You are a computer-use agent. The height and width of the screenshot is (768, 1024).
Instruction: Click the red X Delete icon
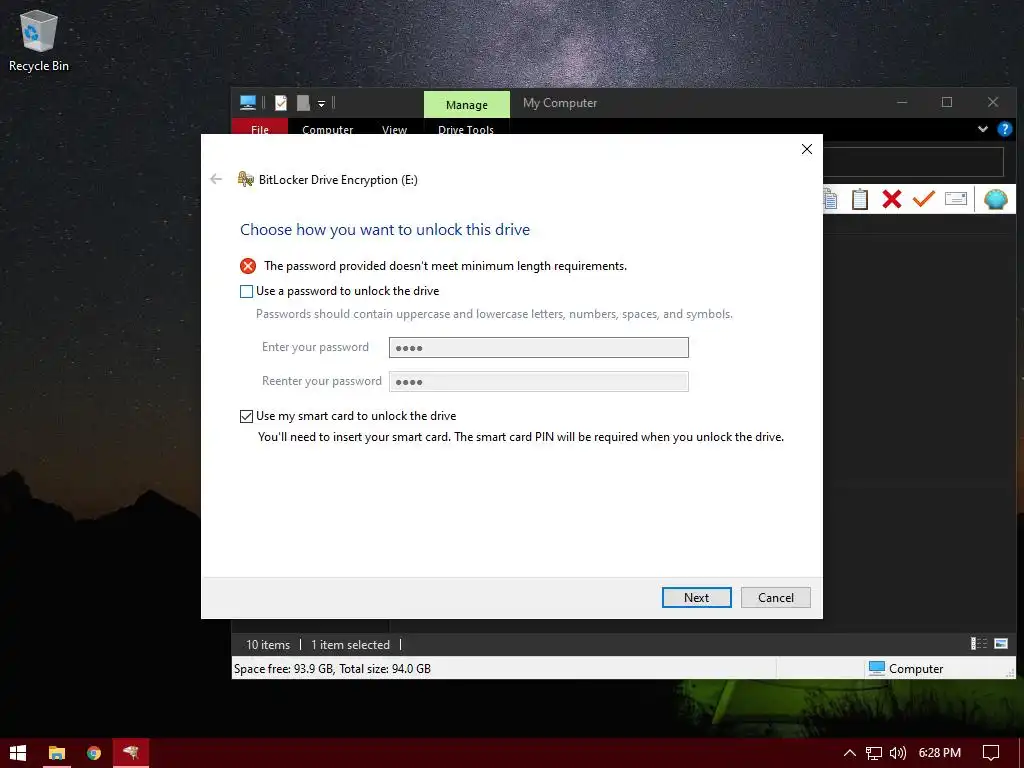(891, 199)
